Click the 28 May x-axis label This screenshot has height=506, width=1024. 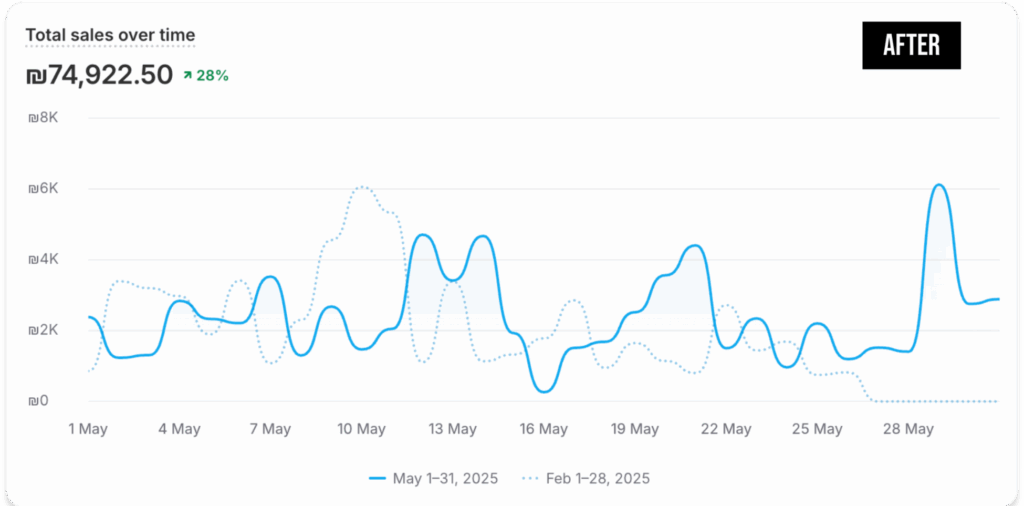coord(909,429)
